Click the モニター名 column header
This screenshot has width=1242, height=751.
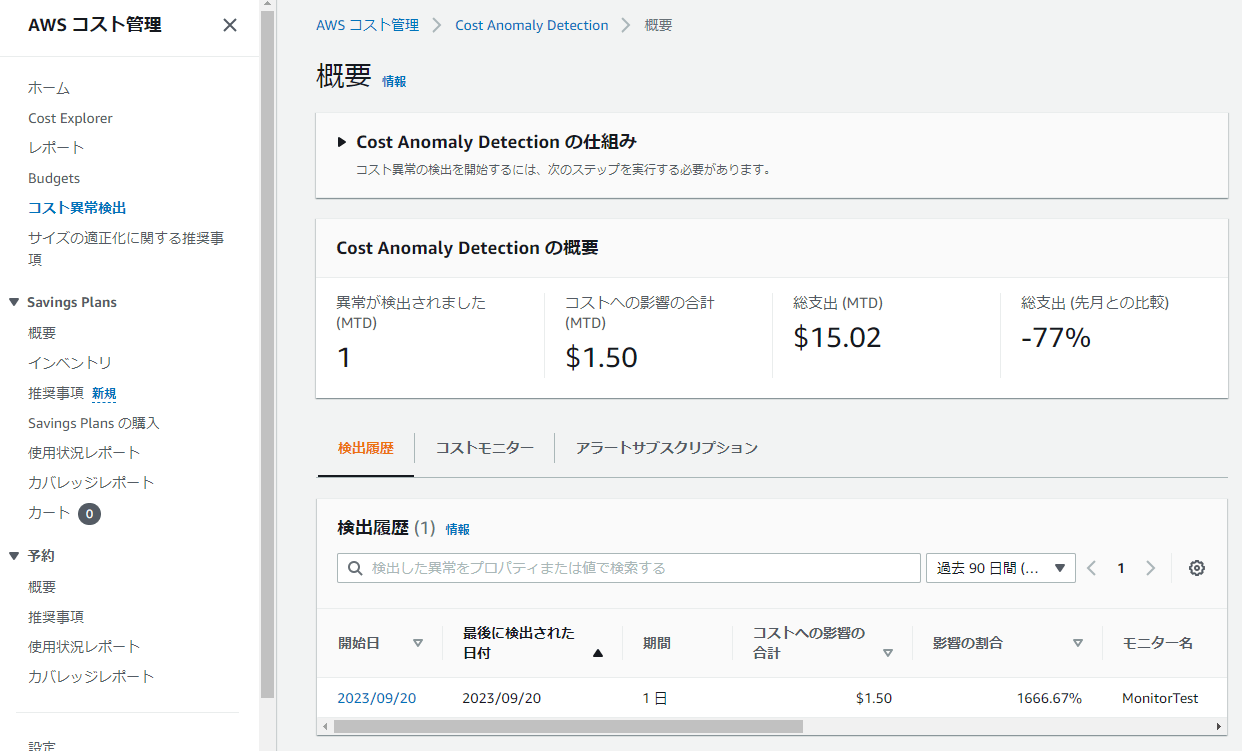click(1158, 643)
